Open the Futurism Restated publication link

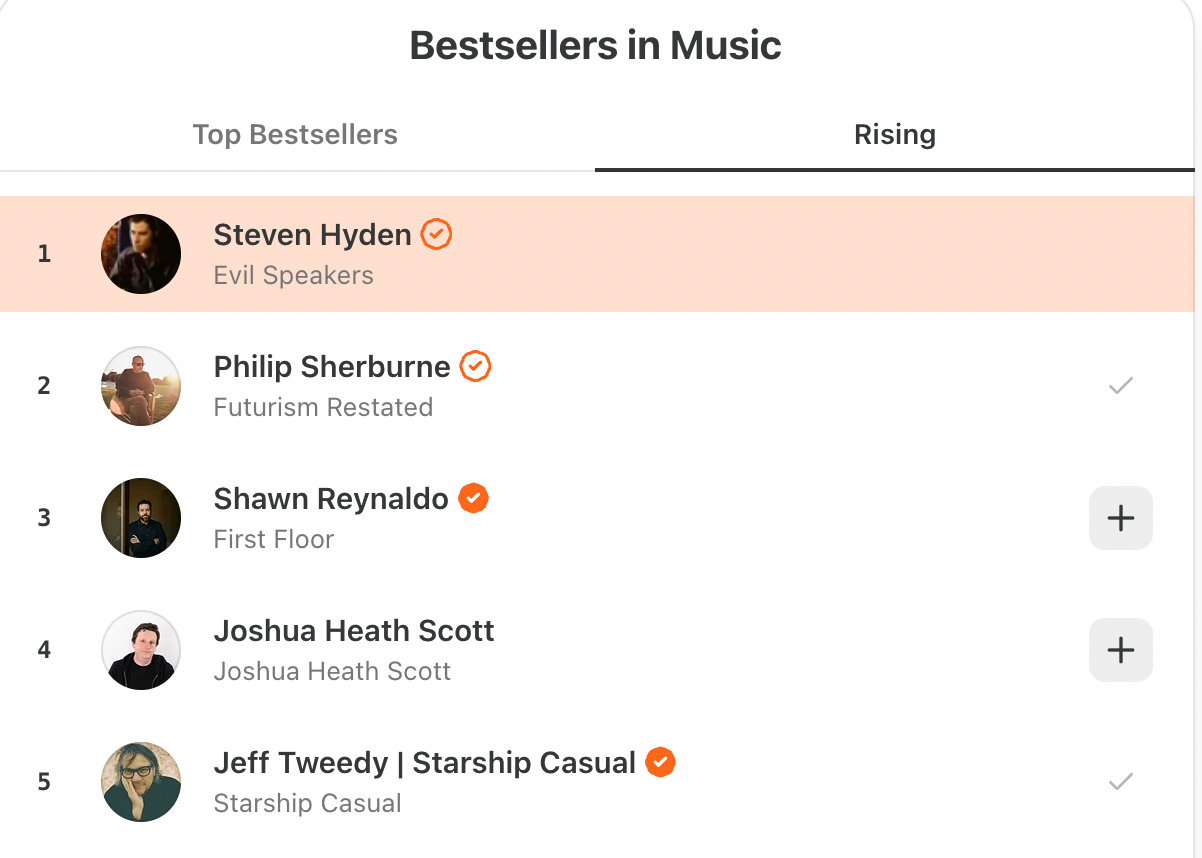coord(323,407)
